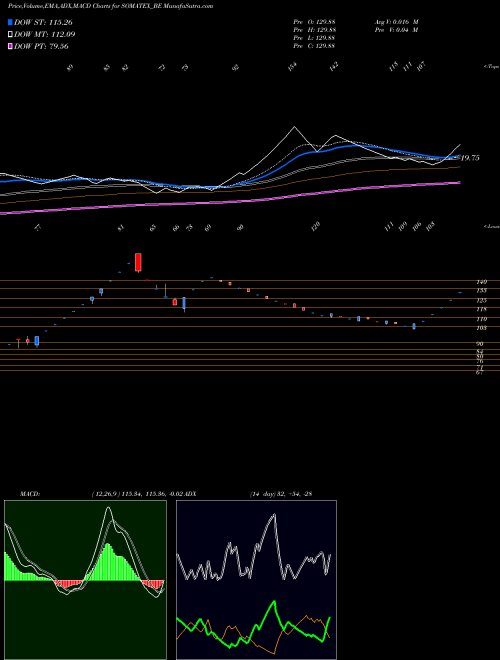Image resolution: width=500 pixels, height=660 pixels.
Task: Open the green MACD histogram chart panel
Action: pyautogui.click(x=85, y=580)
